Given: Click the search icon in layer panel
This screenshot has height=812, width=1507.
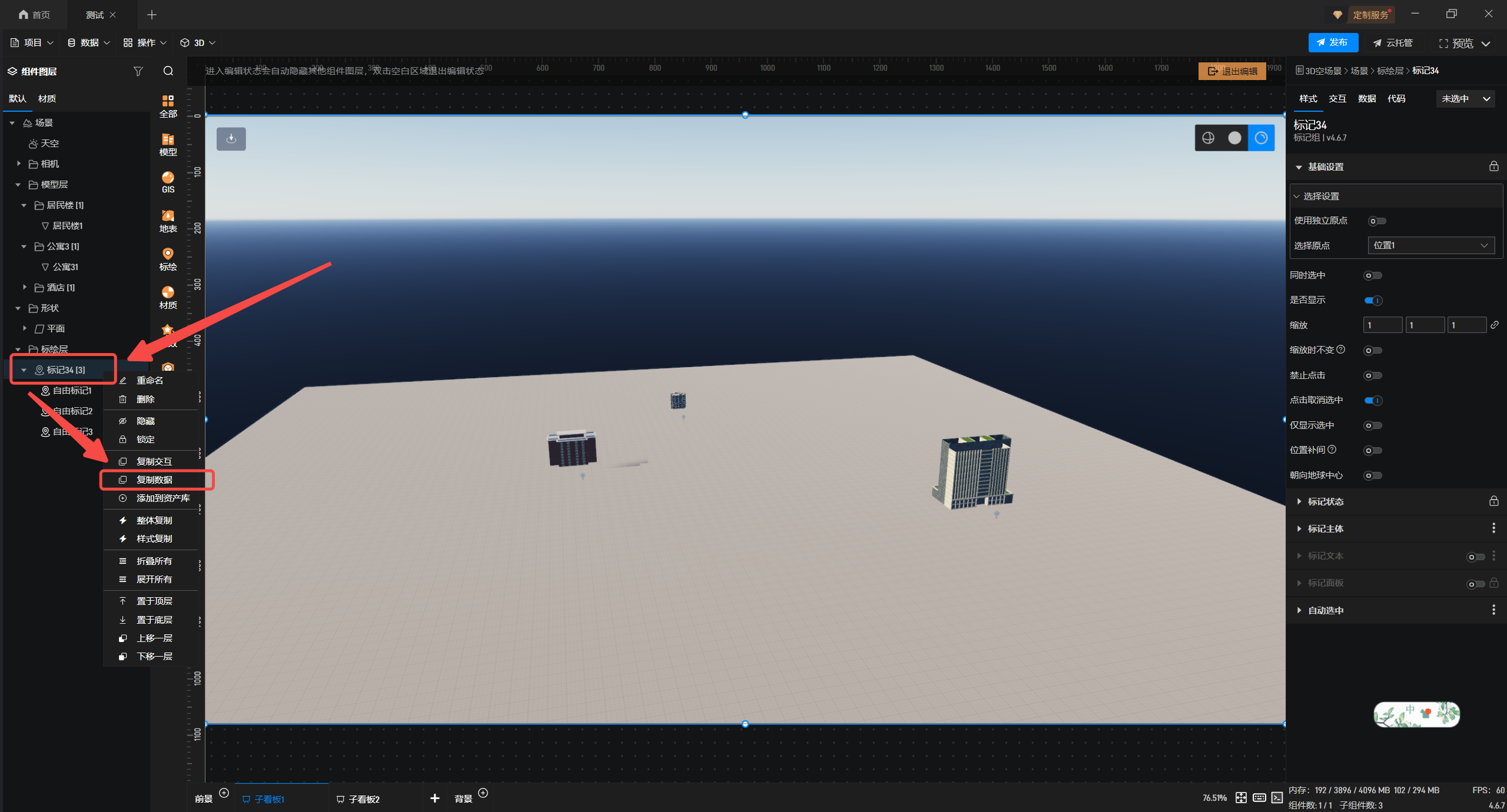Looking at the screenshot, I should [168, 71].
